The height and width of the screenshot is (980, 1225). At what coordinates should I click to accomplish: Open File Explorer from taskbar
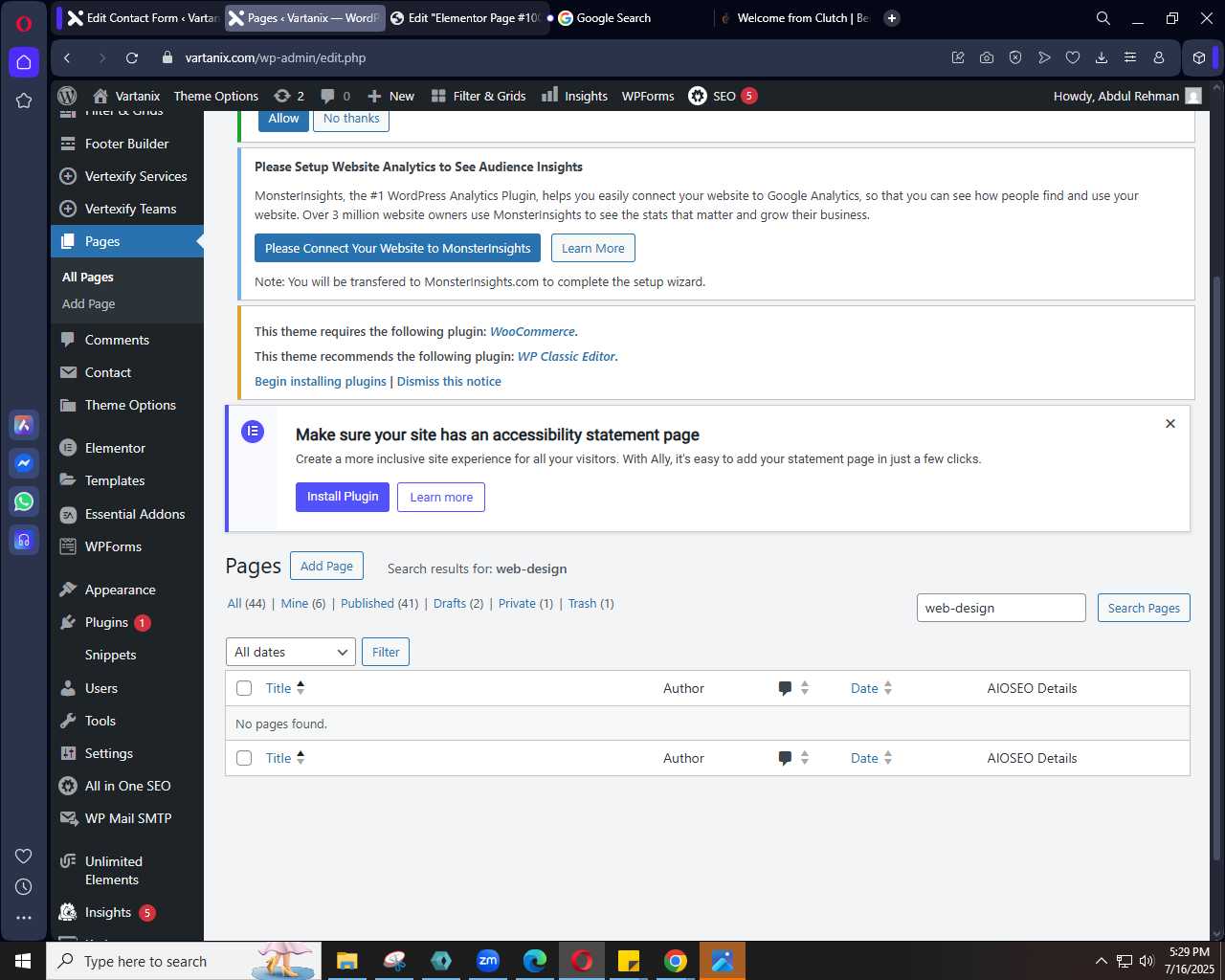pos(347,961)
